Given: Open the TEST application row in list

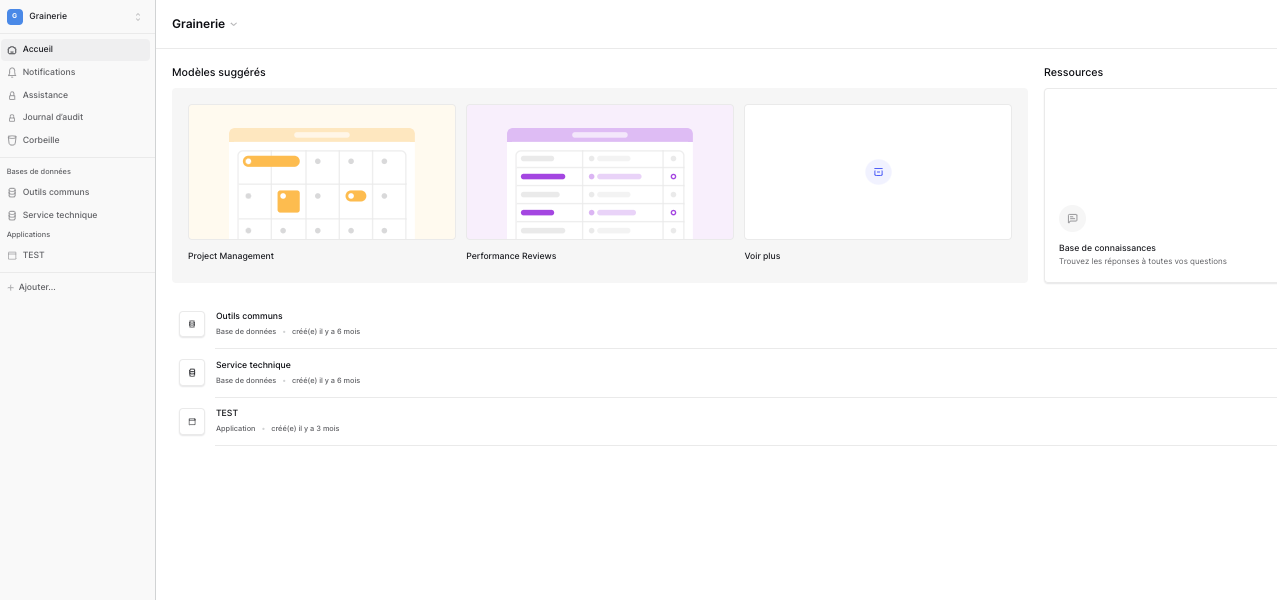Looking at the screenshot, I should coord(726,421).
